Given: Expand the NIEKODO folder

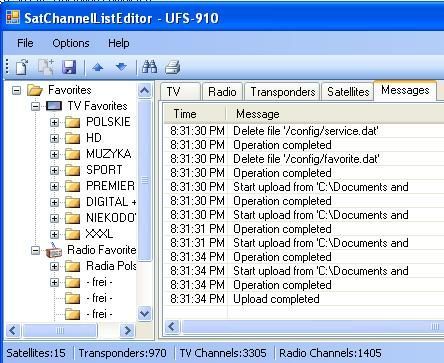Looking at the screenshot, I should point(54,218).
